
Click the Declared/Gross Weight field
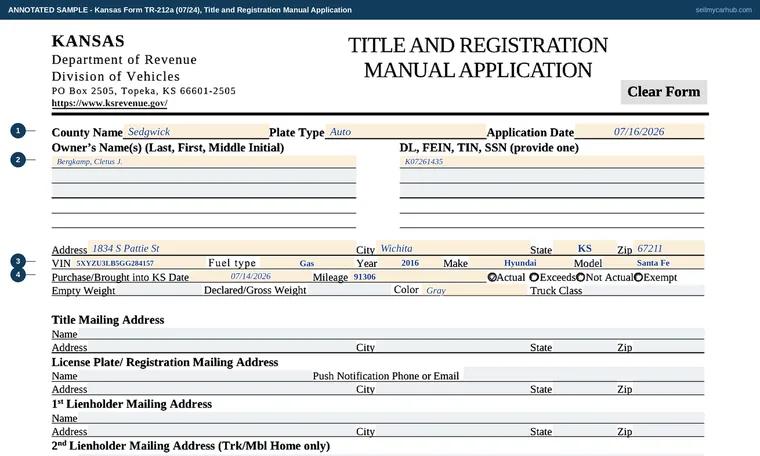pos(349,290)
